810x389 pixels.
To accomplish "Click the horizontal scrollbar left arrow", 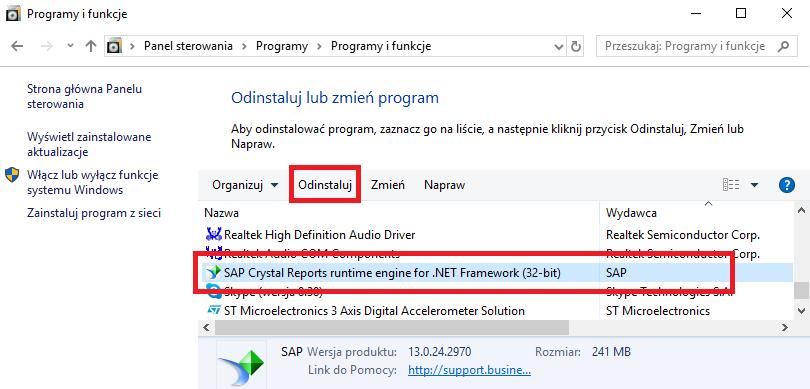I will pyautogui.click(x=207, y=328).
